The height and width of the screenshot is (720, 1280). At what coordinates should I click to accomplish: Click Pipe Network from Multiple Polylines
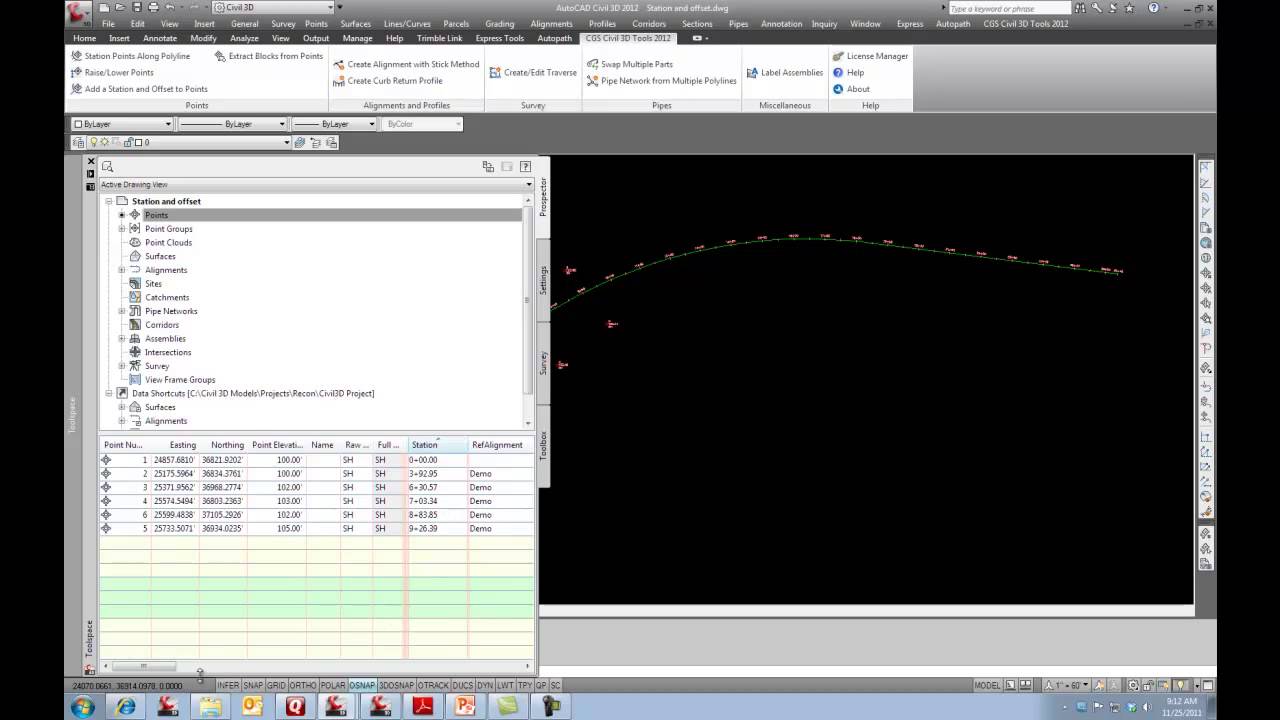point(661,81)
